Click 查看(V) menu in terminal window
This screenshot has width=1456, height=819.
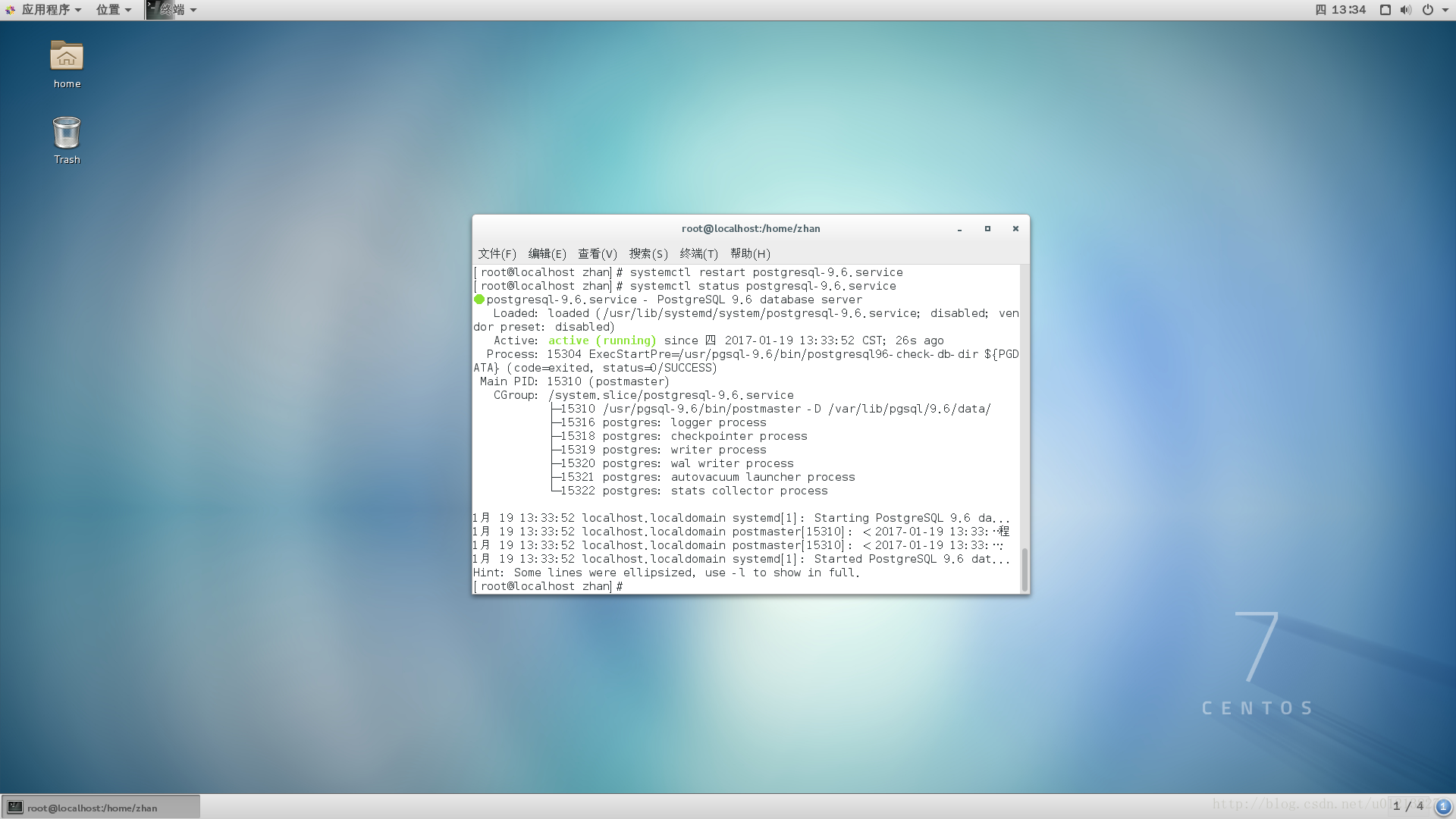pos(597,253)
